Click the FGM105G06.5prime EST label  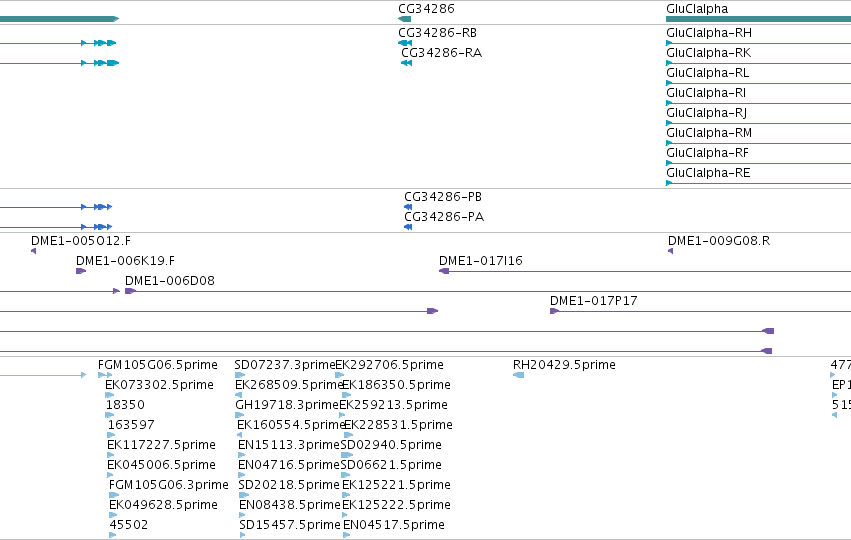click(x=157, y=365)
